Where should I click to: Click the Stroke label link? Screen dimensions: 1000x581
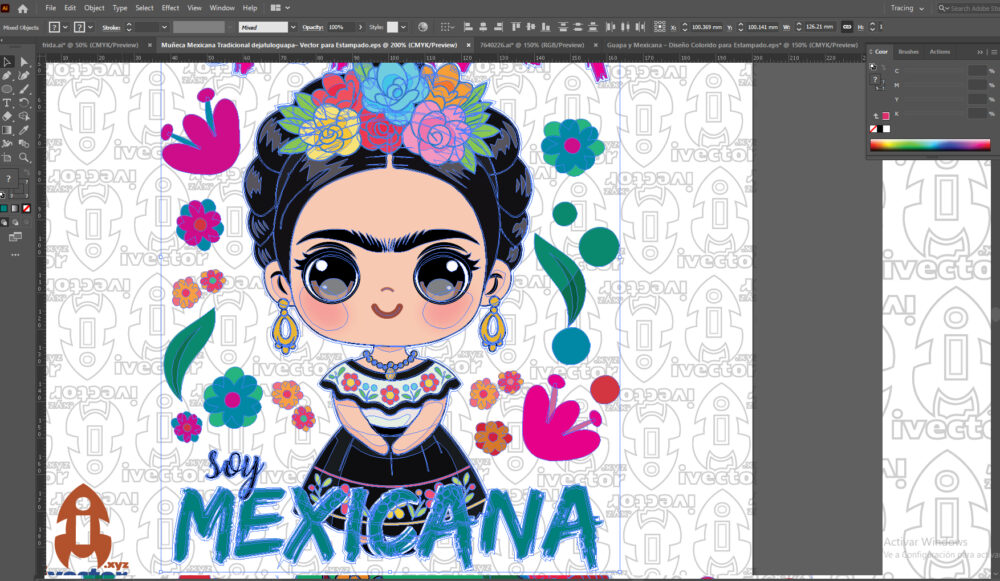[x=111, y=27]
